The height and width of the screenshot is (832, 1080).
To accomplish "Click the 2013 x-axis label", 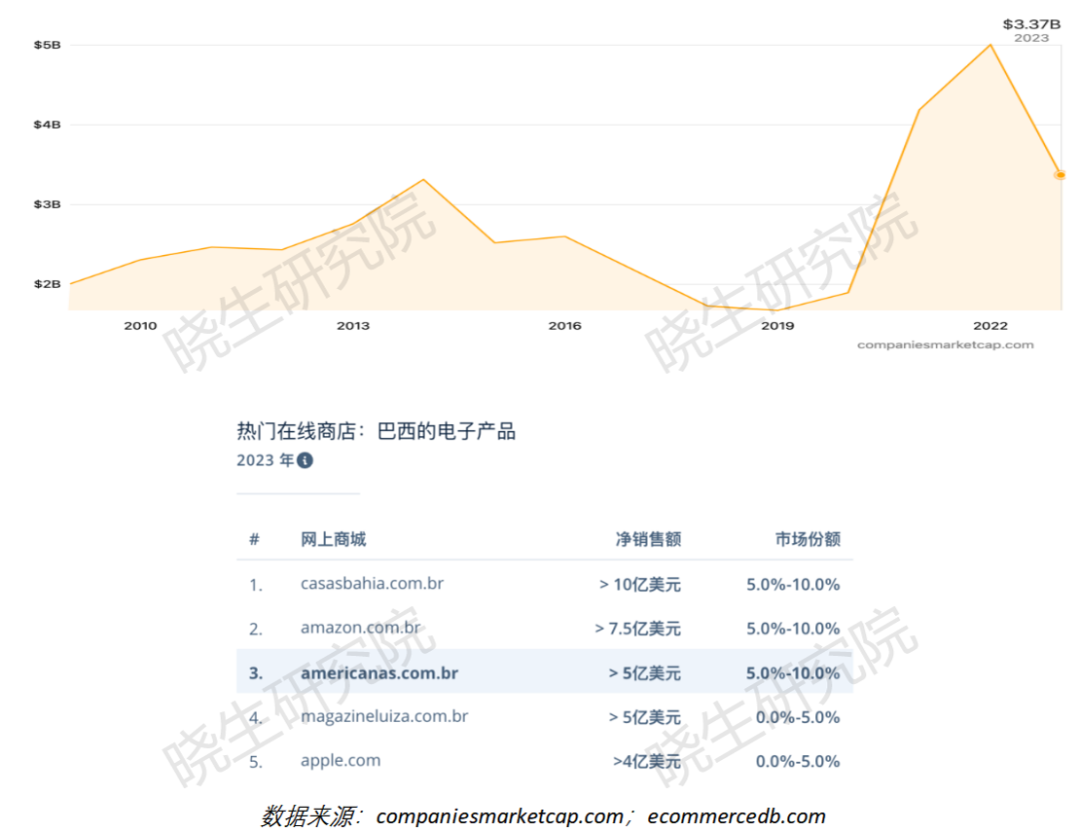I will (353, 326).
